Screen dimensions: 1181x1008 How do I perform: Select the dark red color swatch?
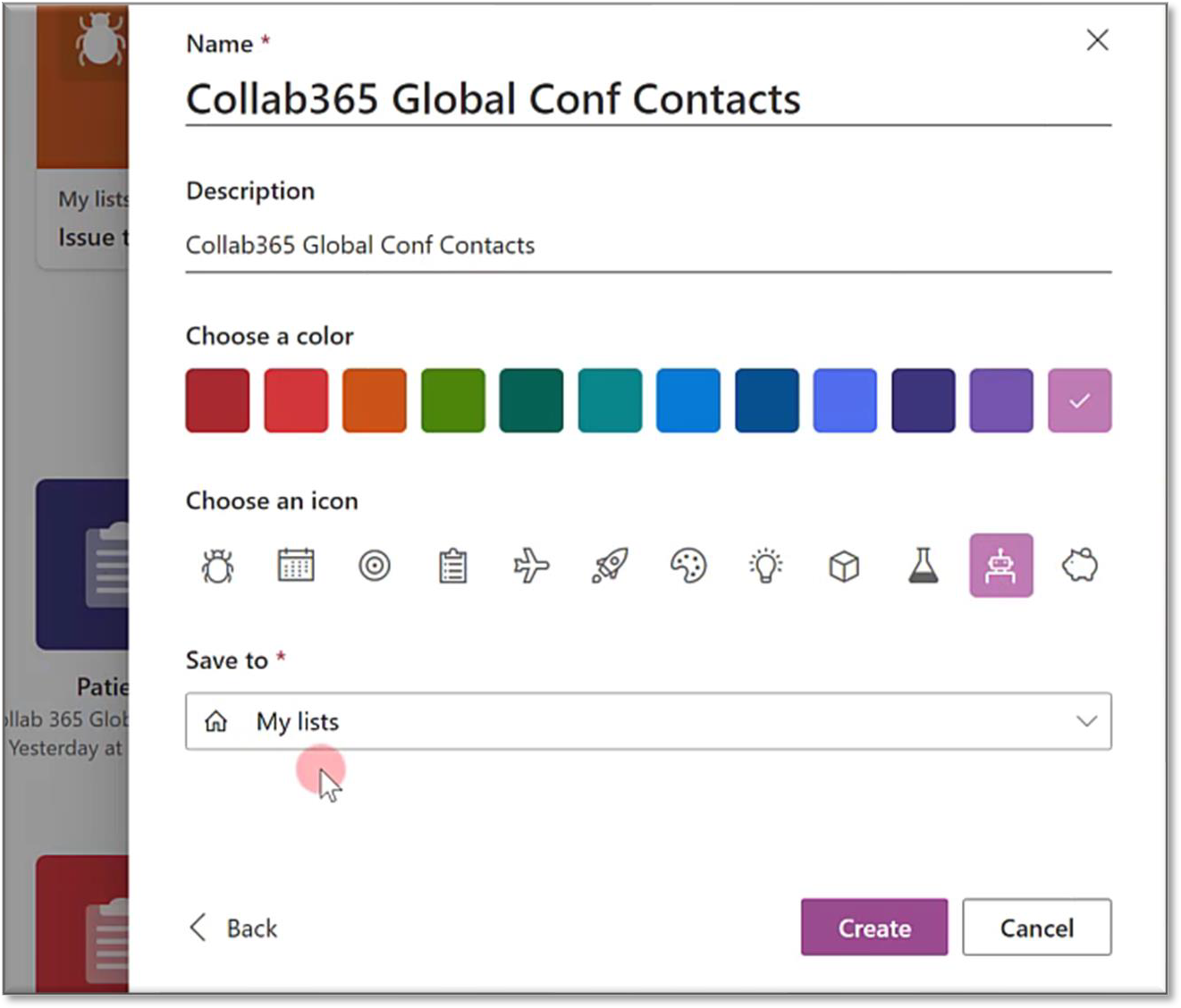coord(217,400)
